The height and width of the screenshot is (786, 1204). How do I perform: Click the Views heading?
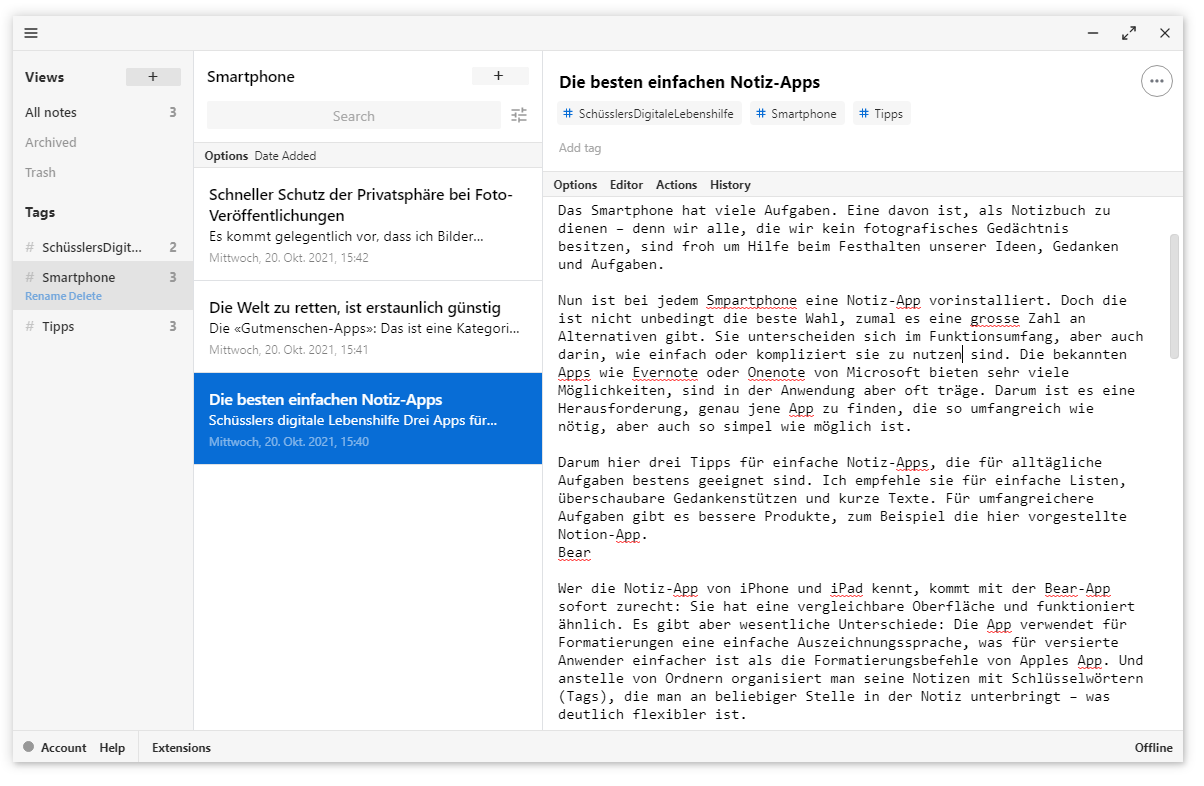(44, 77)
